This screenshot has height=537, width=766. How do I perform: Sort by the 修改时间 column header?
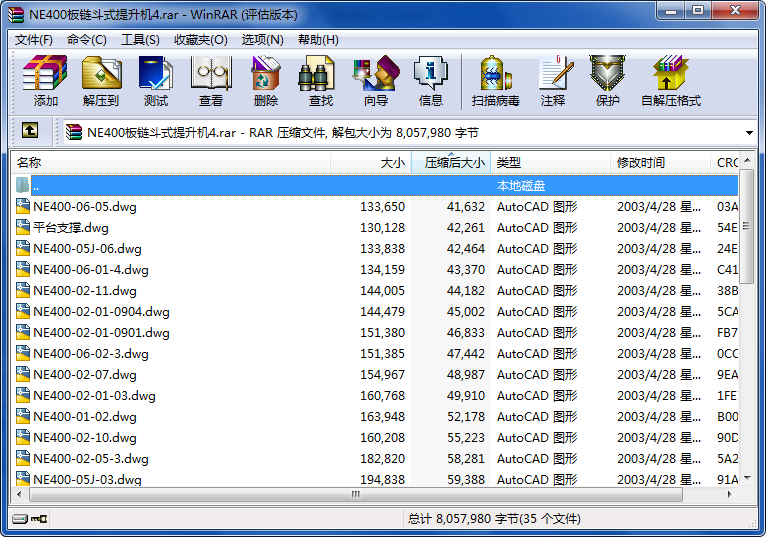[660, 163]
